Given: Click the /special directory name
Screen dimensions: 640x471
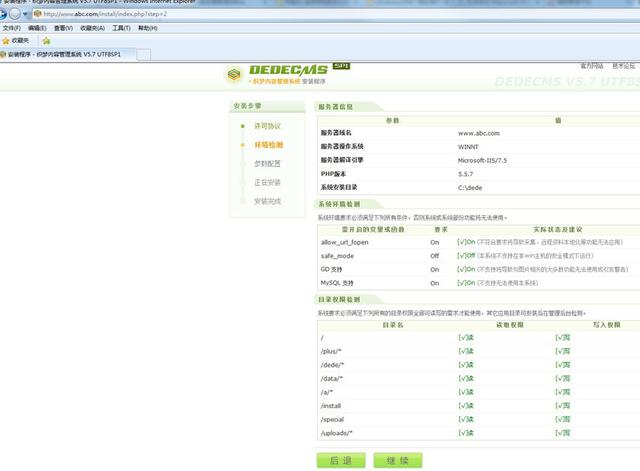Looking at the screenshot, I should [x=332, y=419].
